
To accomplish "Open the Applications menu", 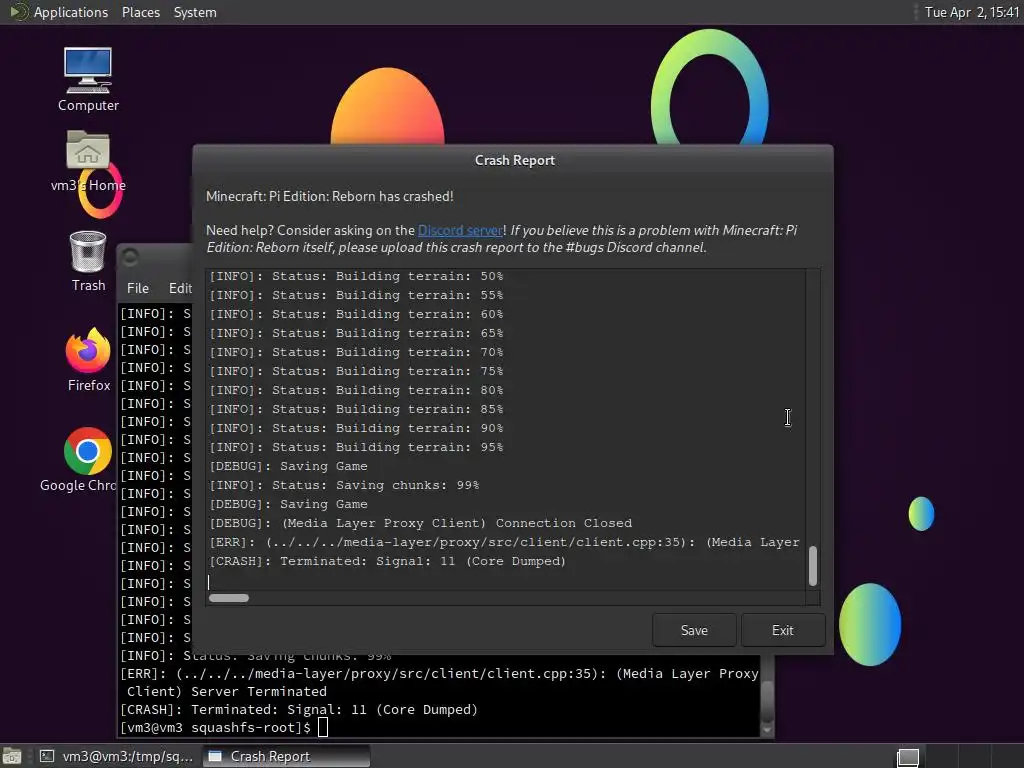I will pos(71,12).
